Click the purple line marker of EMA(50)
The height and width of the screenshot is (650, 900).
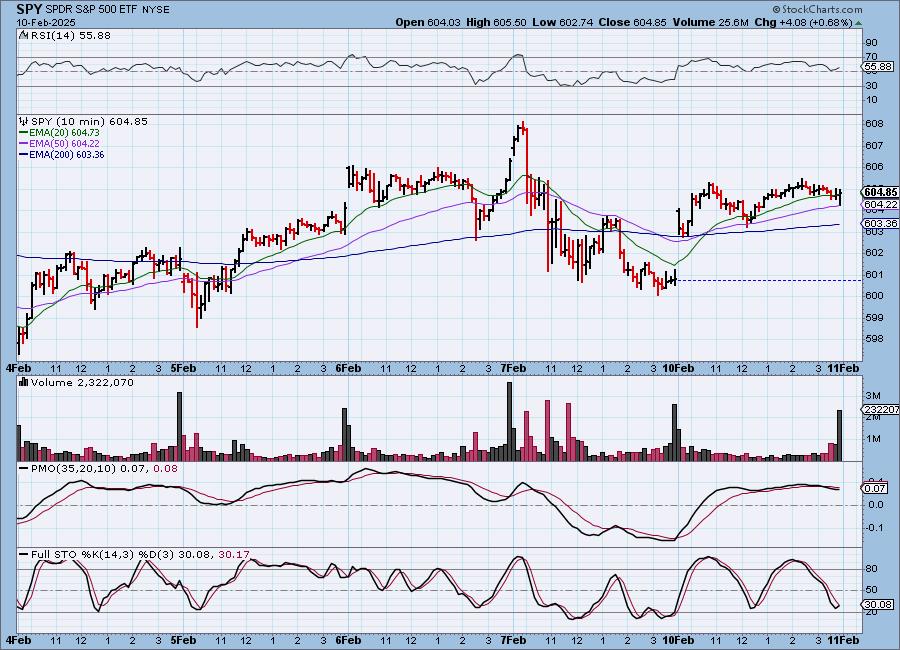click(24, 144)
